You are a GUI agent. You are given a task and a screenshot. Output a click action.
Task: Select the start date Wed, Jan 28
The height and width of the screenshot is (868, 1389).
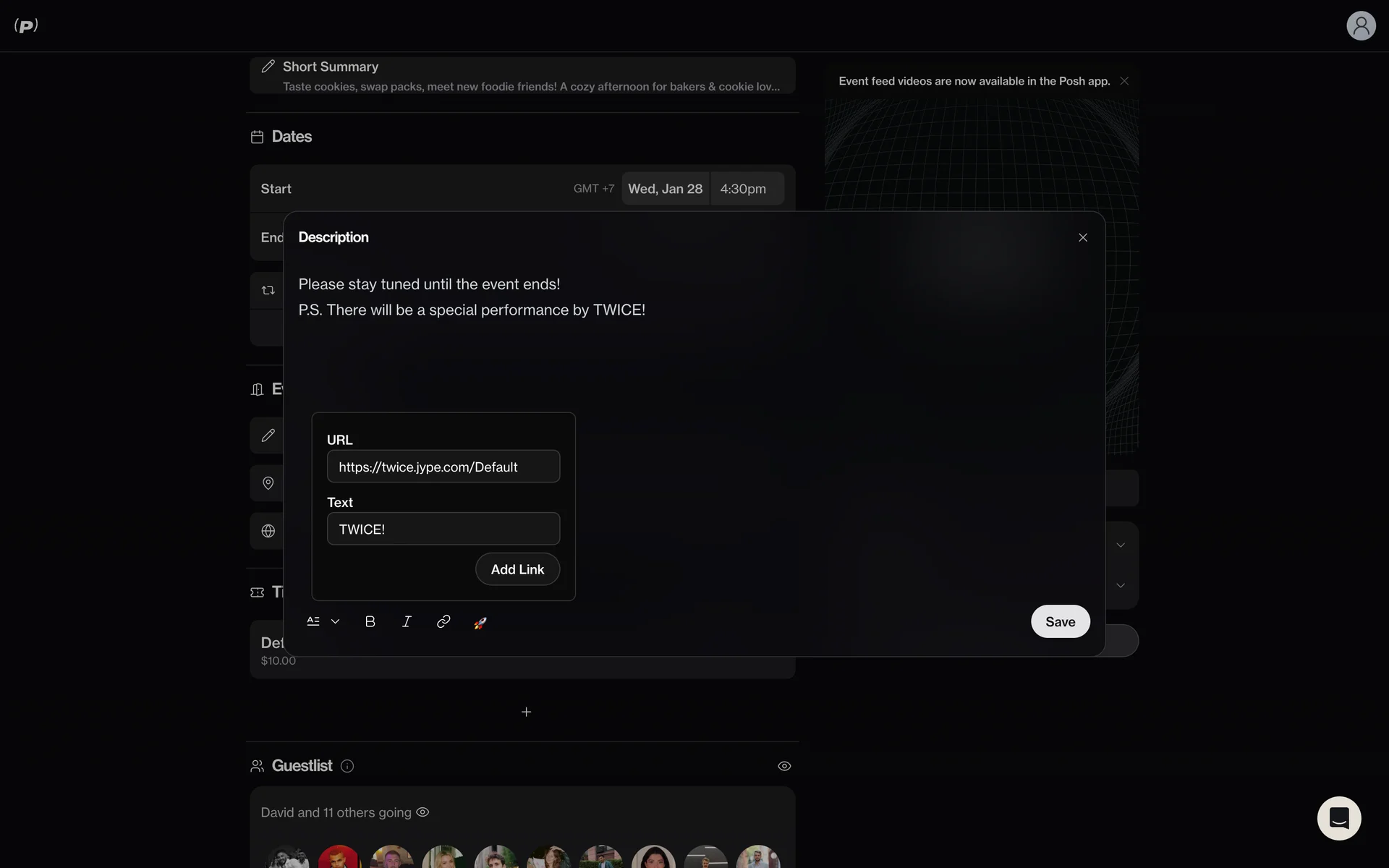[666, 189]
